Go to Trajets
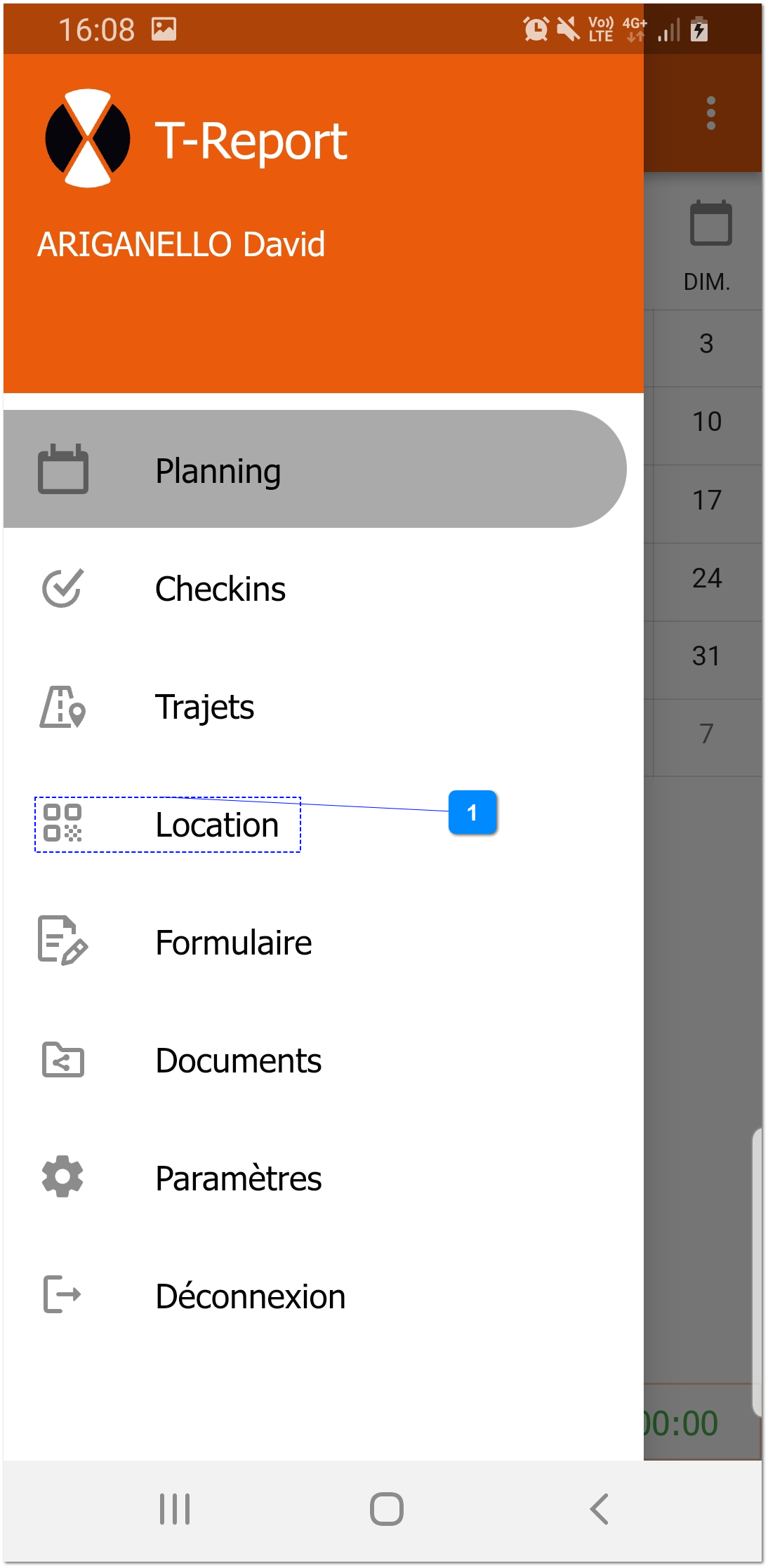This screenshot has height=1568, width=768. coord(204,707)
